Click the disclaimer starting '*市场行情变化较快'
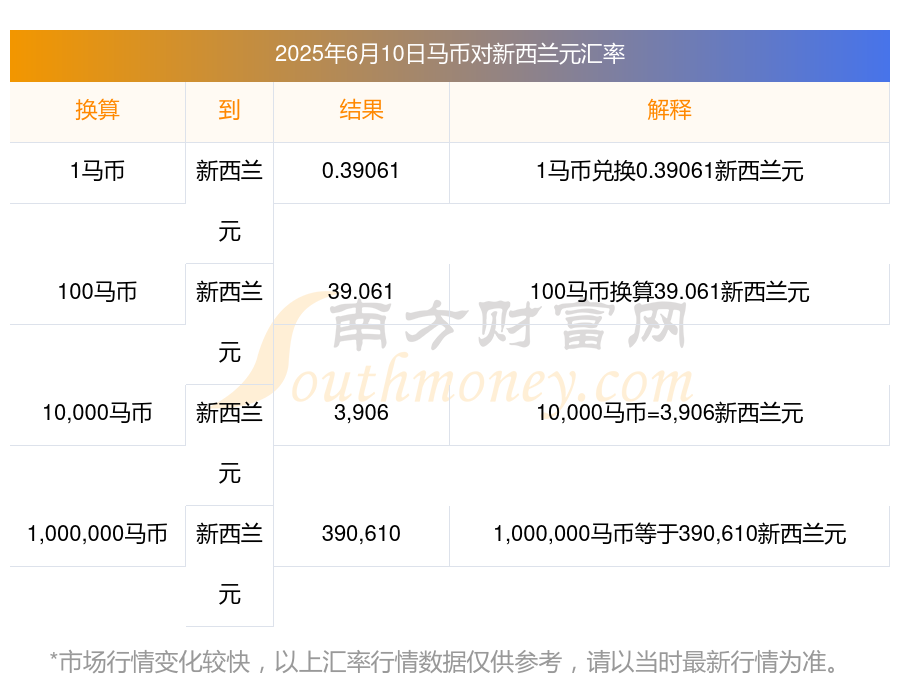The height and width of the screenshot is (693, 900). [445, 662]
